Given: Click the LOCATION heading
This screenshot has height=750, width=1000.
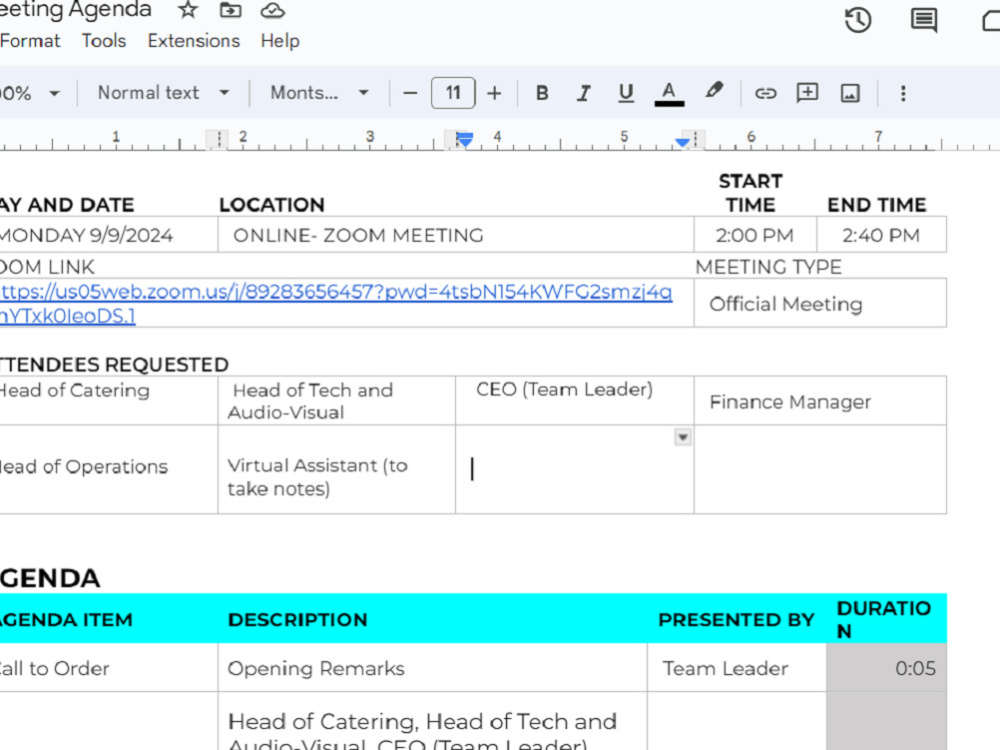Looking at the screenshot, I should 272,205.
